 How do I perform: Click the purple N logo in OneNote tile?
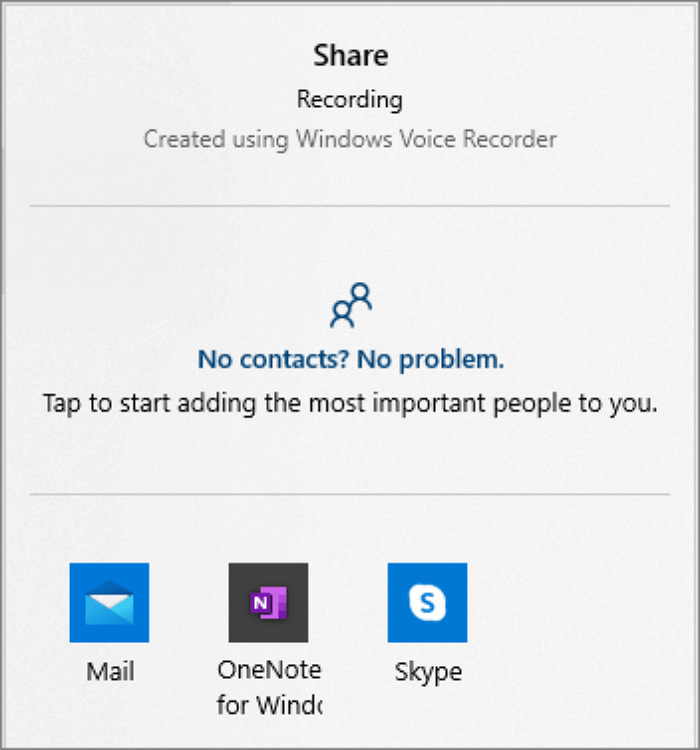coord(267,606)
